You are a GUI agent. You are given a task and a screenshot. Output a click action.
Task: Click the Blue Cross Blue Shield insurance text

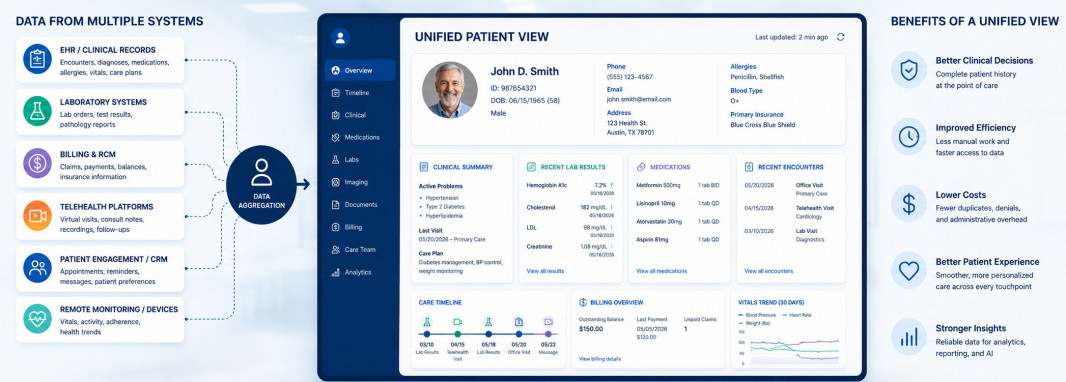(x=762, y=125)
